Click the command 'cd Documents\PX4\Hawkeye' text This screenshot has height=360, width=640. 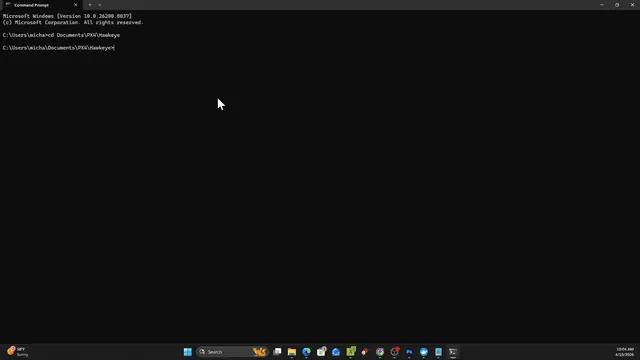click(x=84, y=35)
